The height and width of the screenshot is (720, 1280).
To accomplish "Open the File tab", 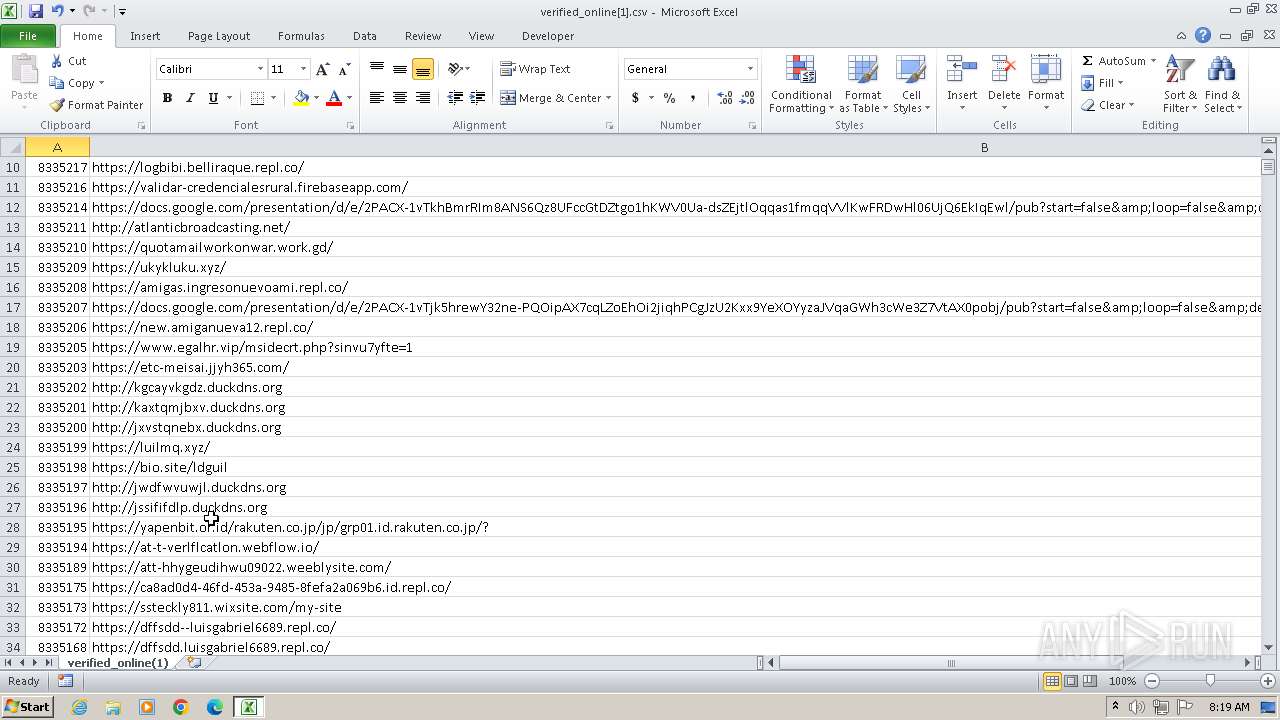I will tap(28, 36).
